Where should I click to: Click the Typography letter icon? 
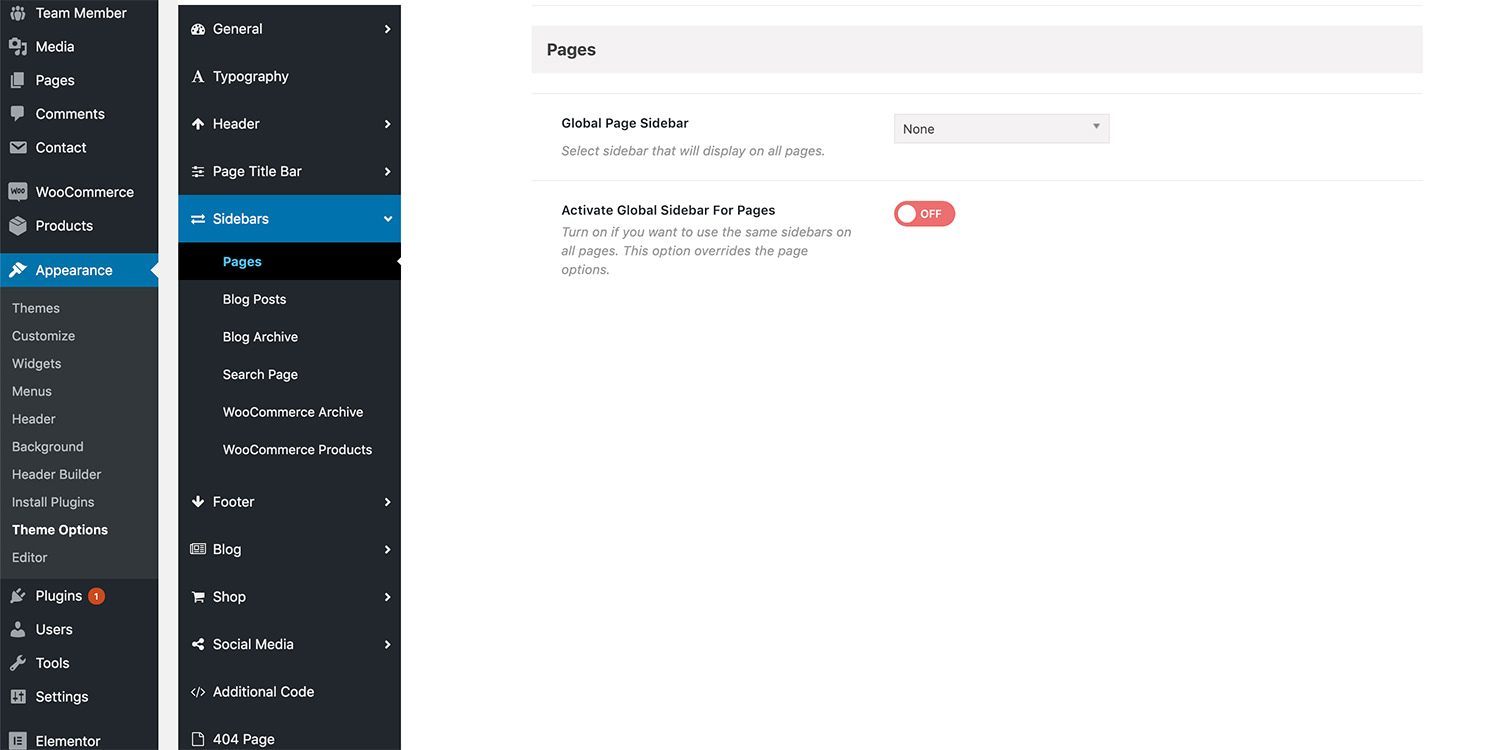[x=198, y=77]
